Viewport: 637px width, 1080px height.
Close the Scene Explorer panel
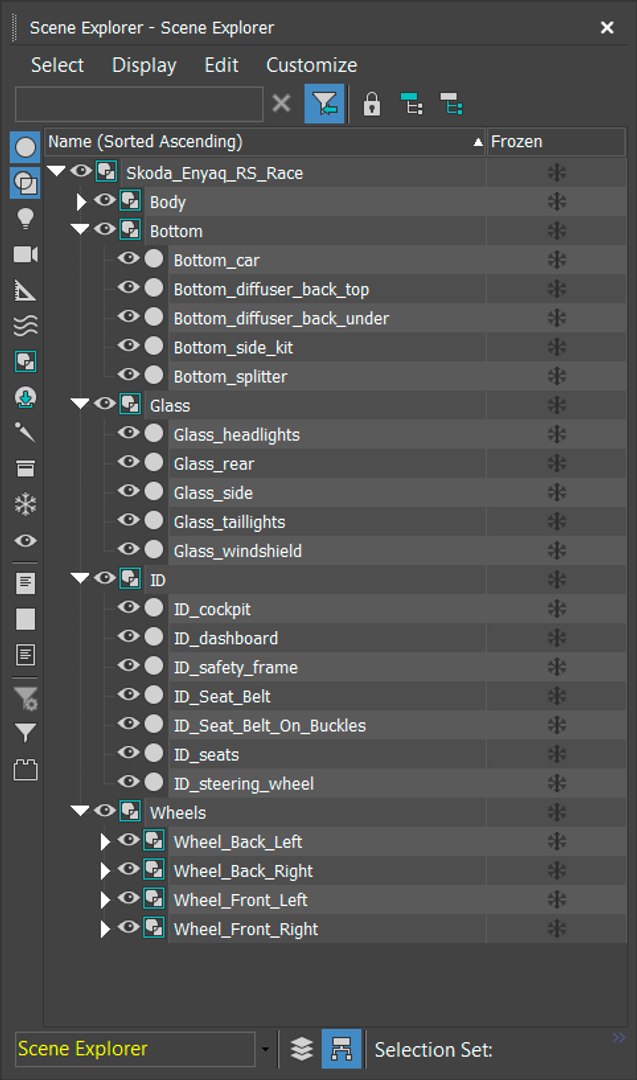(x=607, y=28)
